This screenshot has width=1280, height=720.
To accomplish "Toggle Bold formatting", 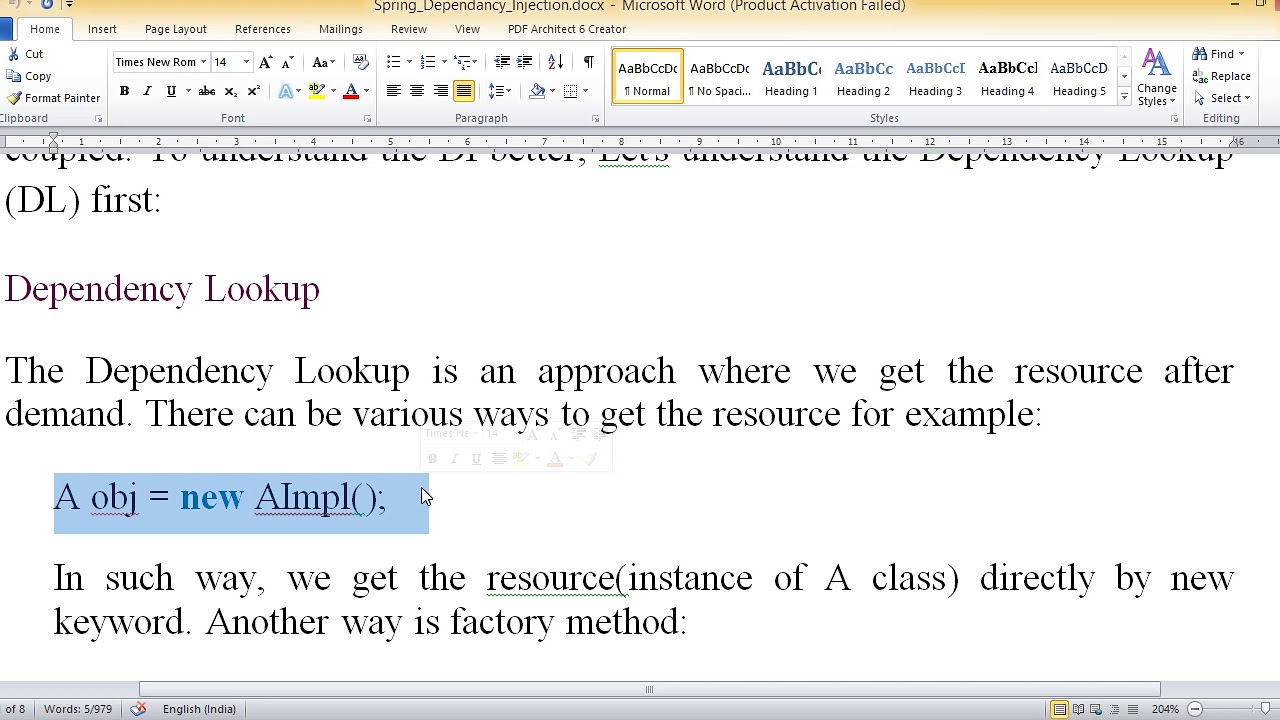I will (x=124, y=91).
